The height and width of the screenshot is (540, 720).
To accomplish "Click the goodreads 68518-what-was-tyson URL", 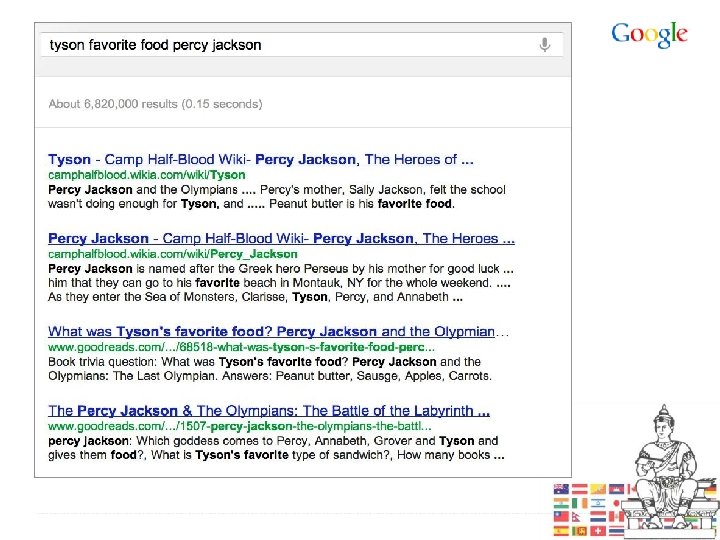I will (241, 347).
